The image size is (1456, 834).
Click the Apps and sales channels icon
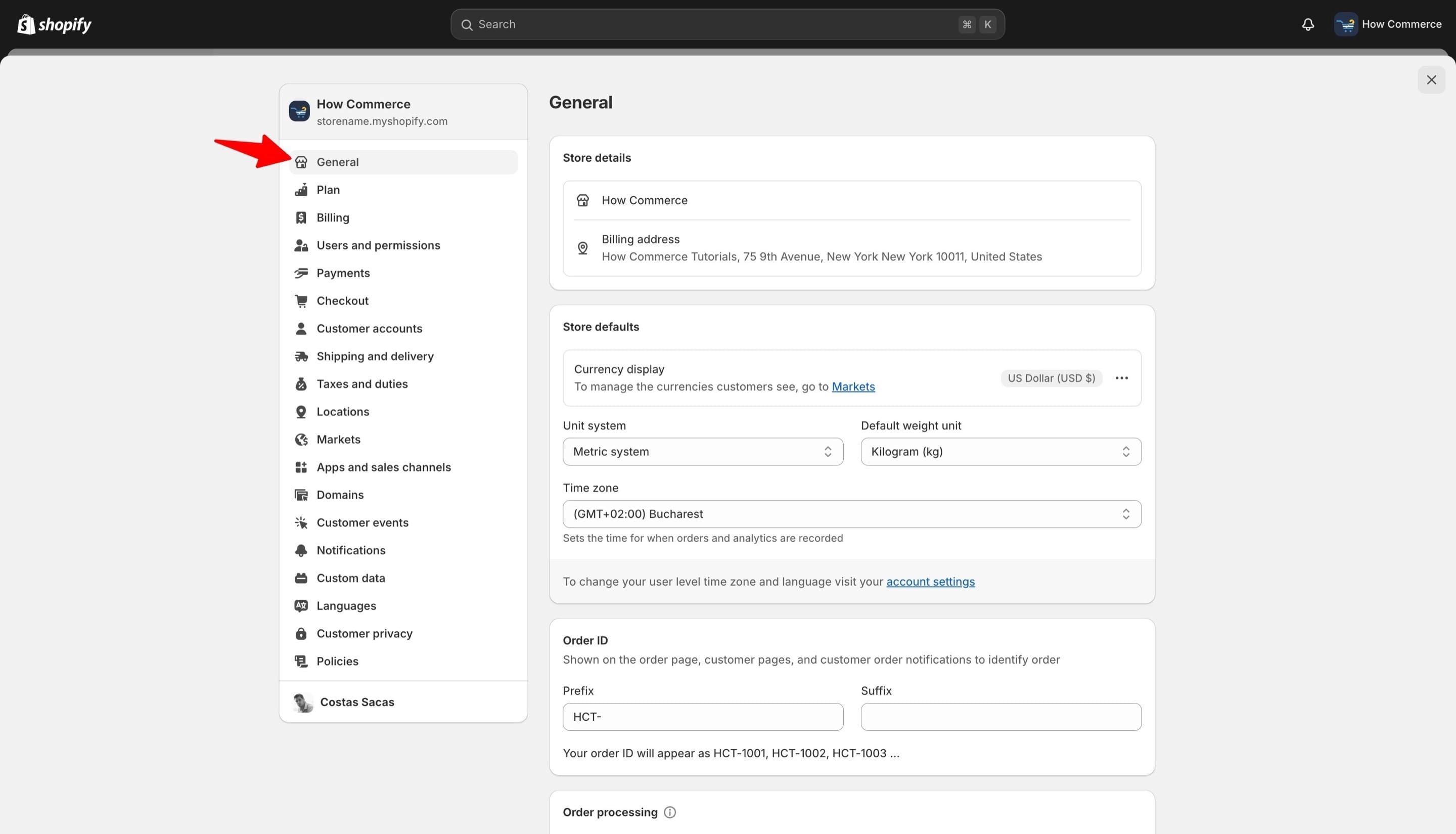click(x=301, y=467)
